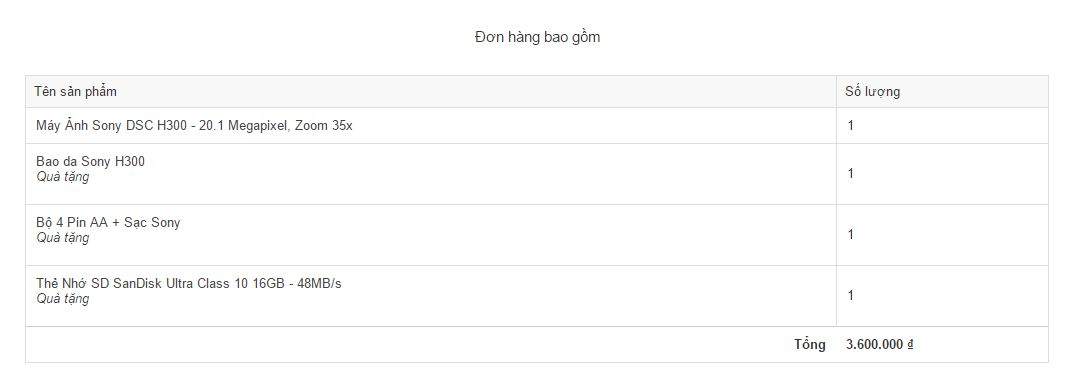The width and height of the screenshot is (1075, 385).
Task: Click the total amount 3.600.000 đ
Action: pyautogui.click(x=880, y=345)
